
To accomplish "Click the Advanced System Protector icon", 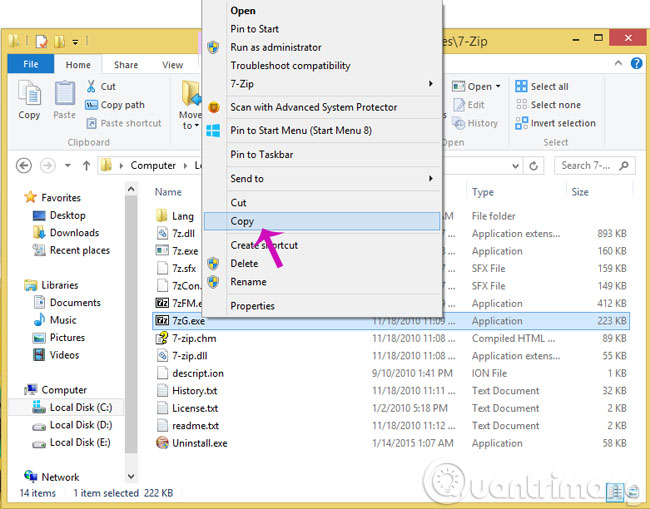I will 213,107.
